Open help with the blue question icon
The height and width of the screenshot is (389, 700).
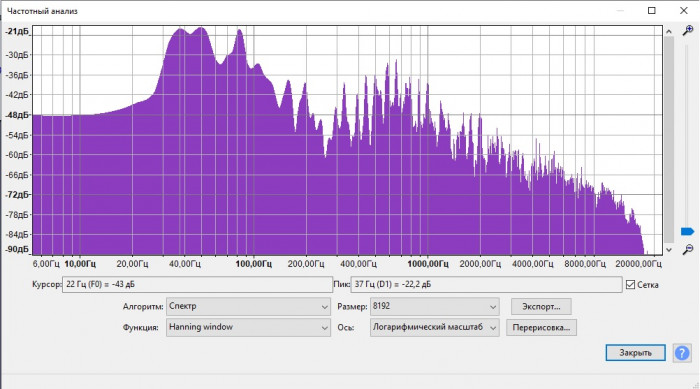point(682,353)
